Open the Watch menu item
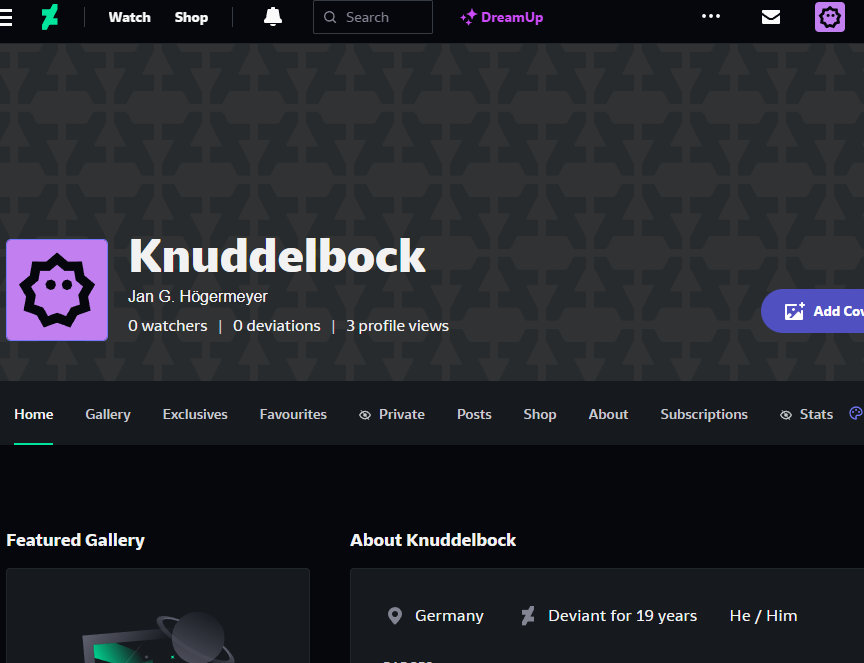This screenshot has width=864, height=663. coord(129,18)
